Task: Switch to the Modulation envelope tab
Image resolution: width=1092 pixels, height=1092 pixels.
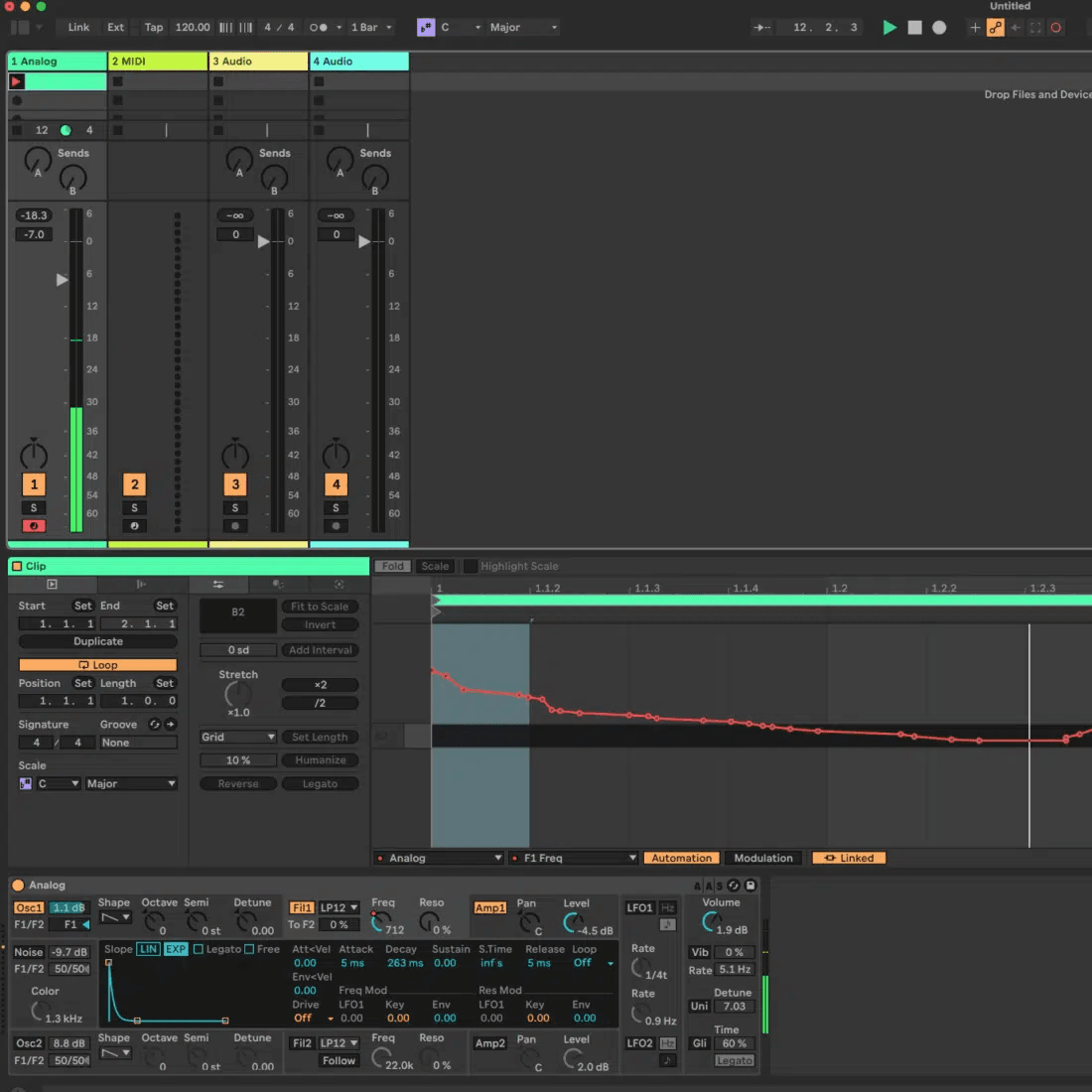Action: pos(762,858)
